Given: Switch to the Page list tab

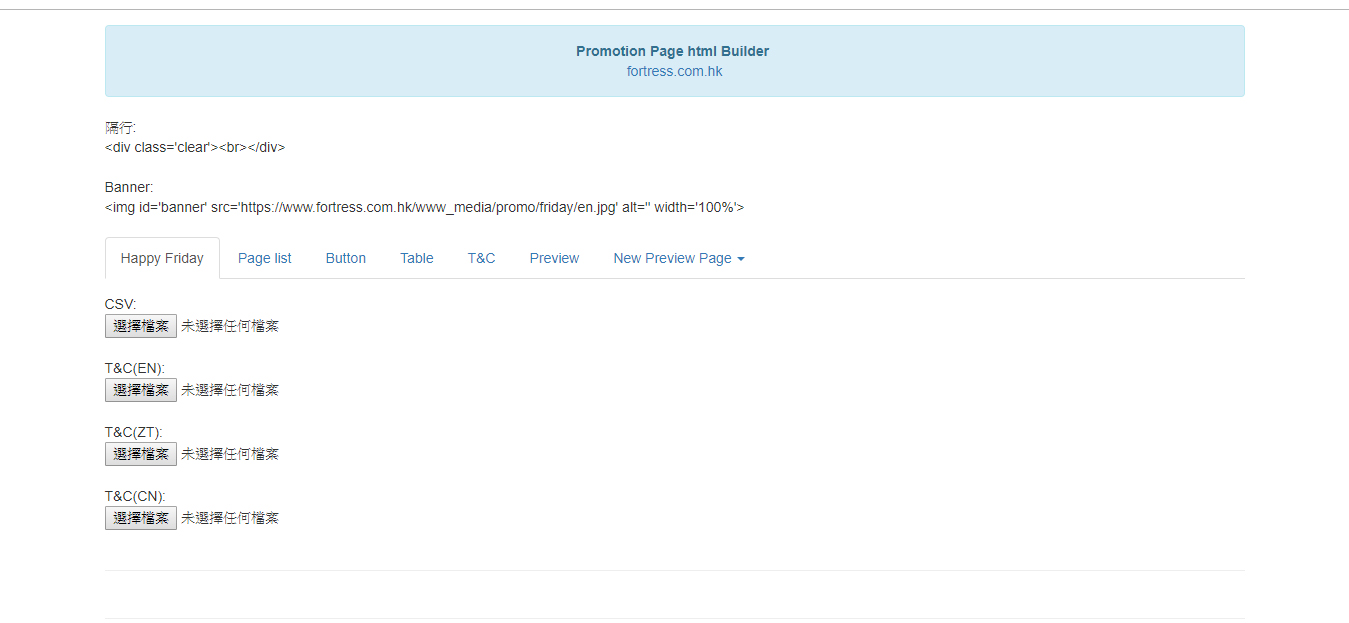Looking at the screenshot, I should (x=265, y=258).
